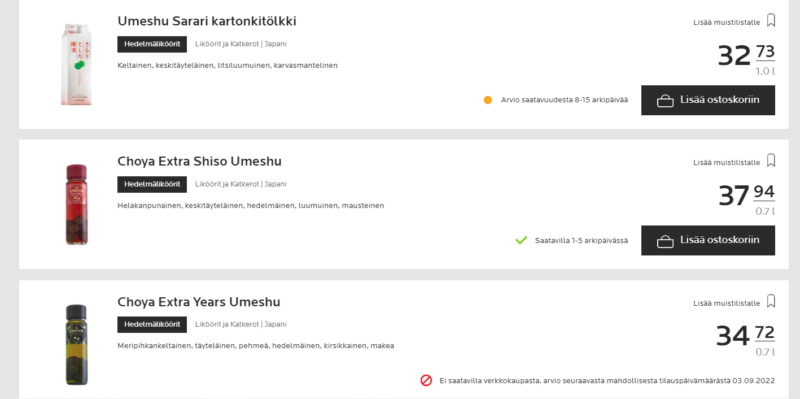Image resolution: width=800 pixels, height=399 pixels.
Task: Open Choya Extra Shiso Umeshu product title
Action: (x=199, y=161)
